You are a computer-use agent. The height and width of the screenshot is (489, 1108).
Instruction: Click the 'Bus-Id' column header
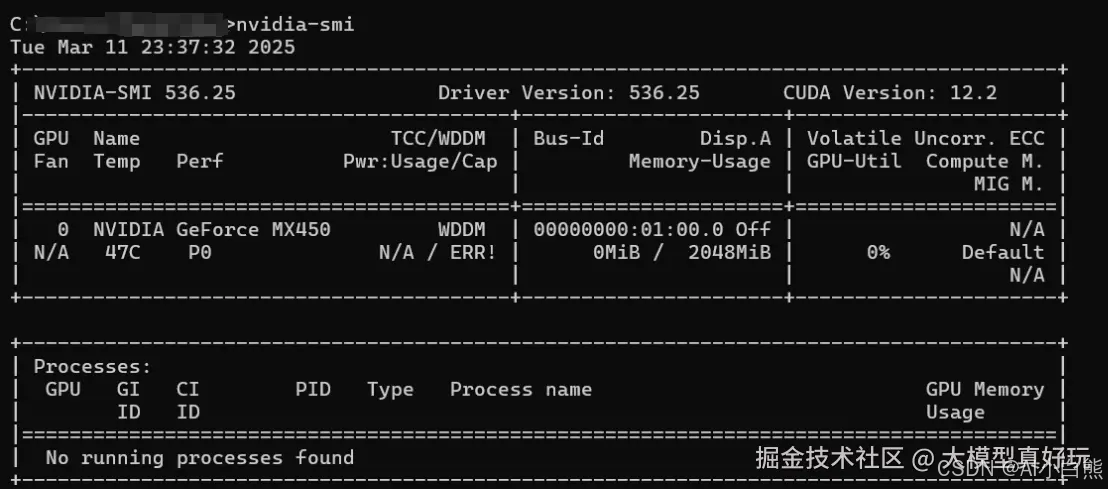pyautogui.click(x=569, y=139)
